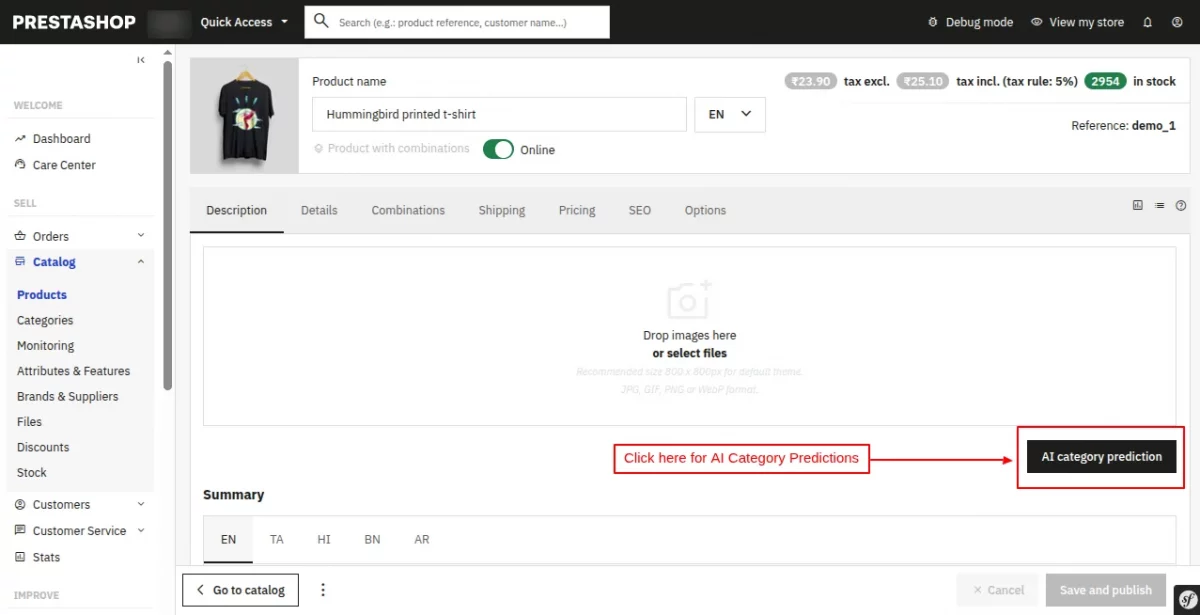1200x615 pixels.
Task: Click the profile account icon in header
Action: click(1178, 21)
